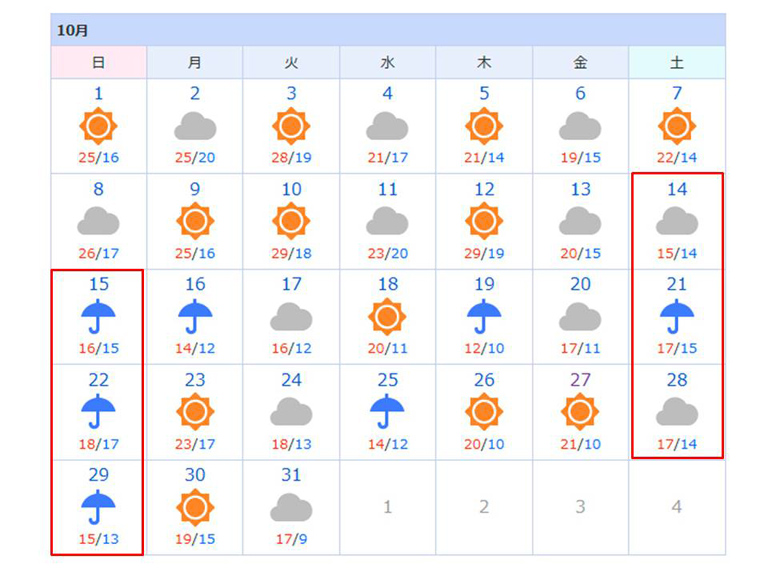
Task: Click the temperature 29/19 on October 12
Action: coord(484,253)
